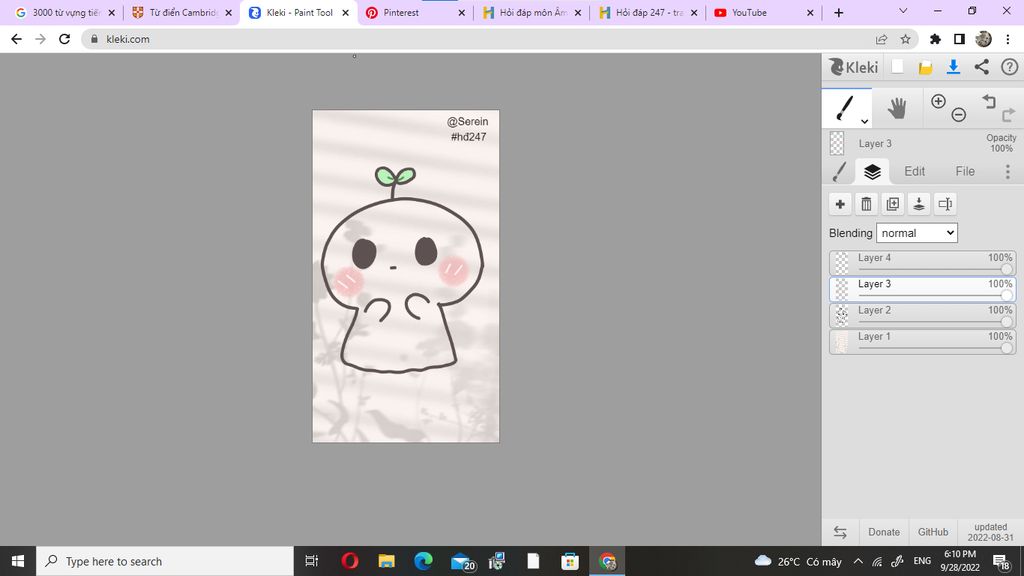Duplicate the layer with duplicate icon

tap(893, 204)
